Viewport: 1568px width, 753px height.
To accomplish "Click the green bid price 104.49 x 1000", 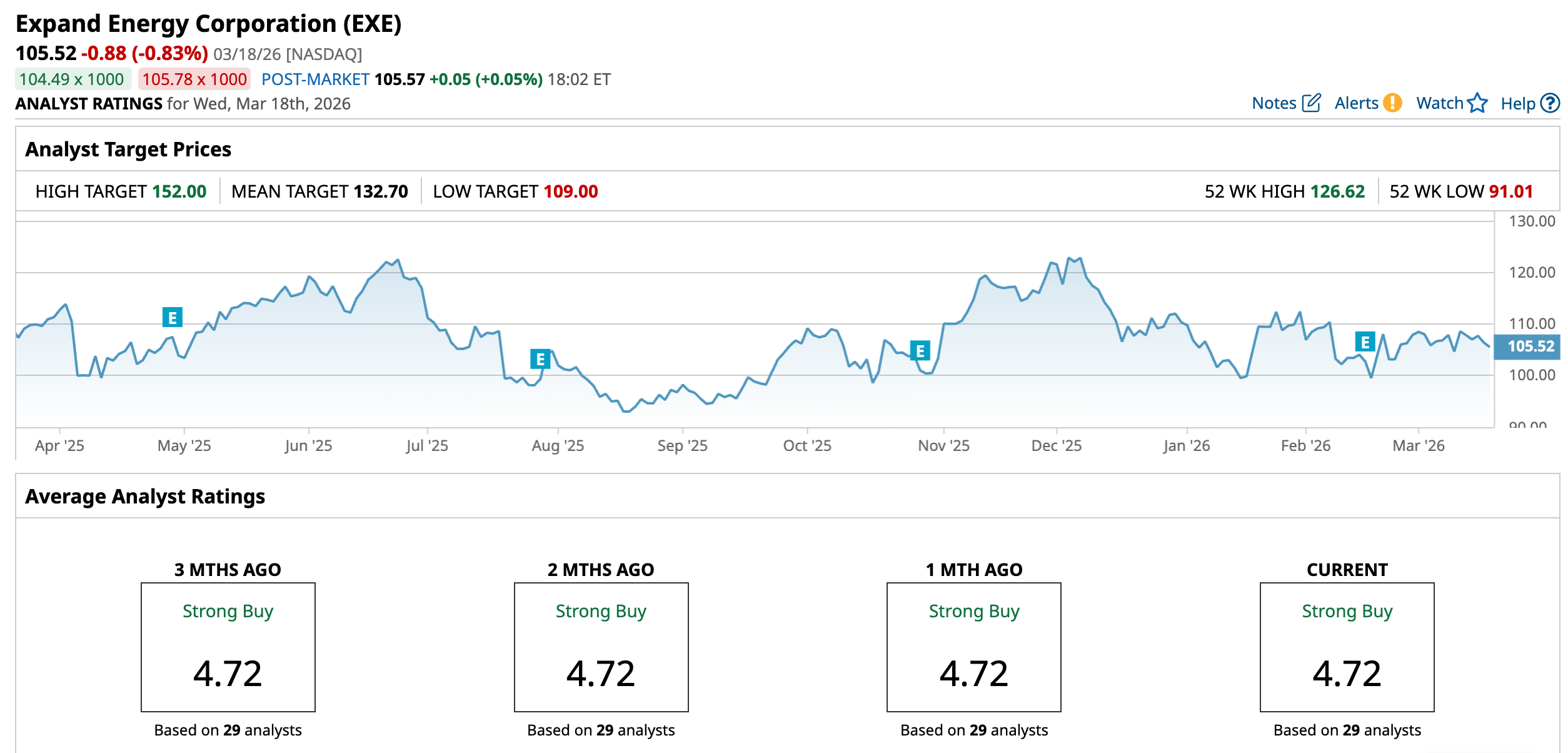I will point(72,79).
